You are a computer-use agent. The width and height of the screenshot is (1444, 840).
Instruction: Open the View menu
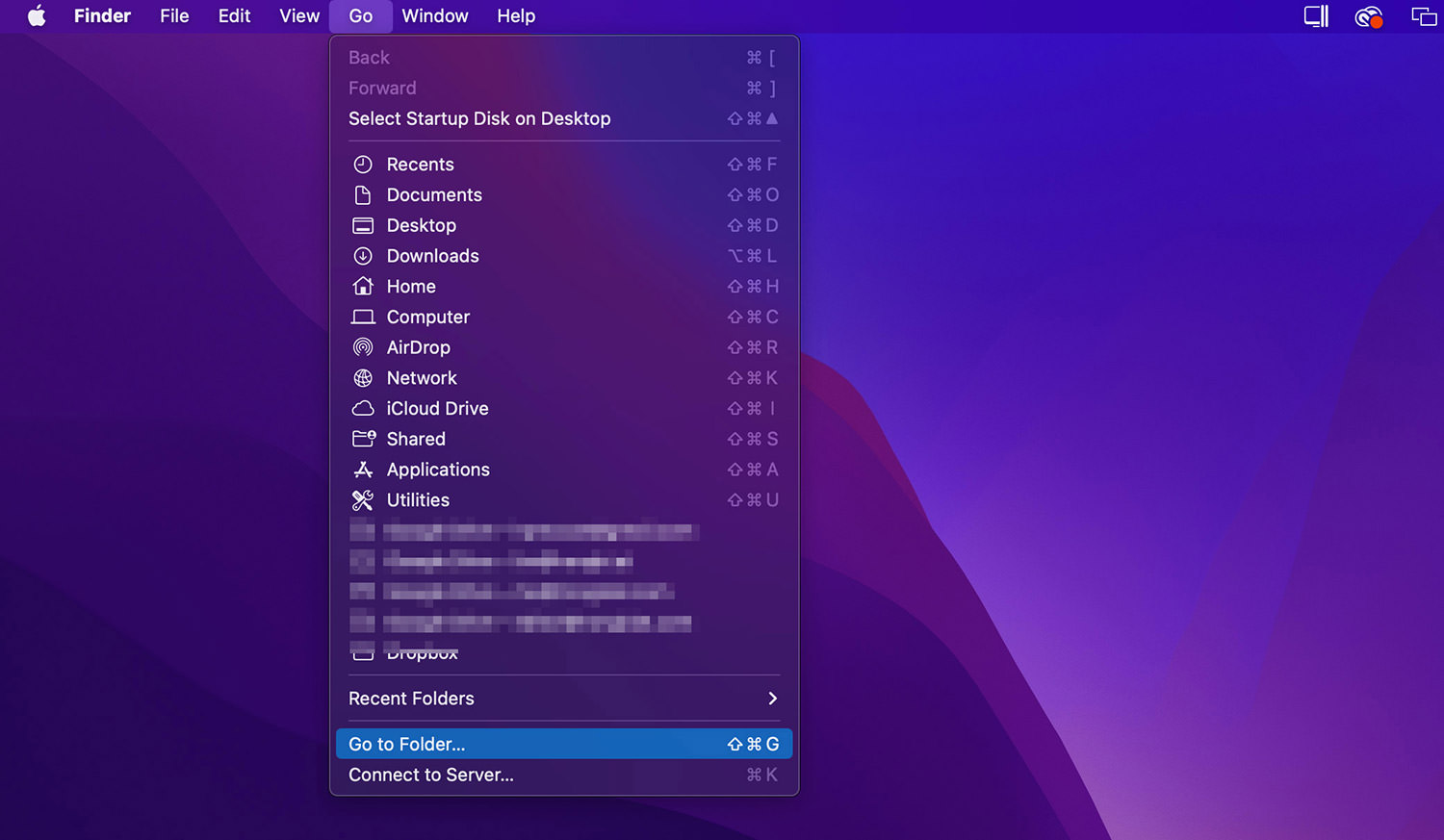coord(299,15)
